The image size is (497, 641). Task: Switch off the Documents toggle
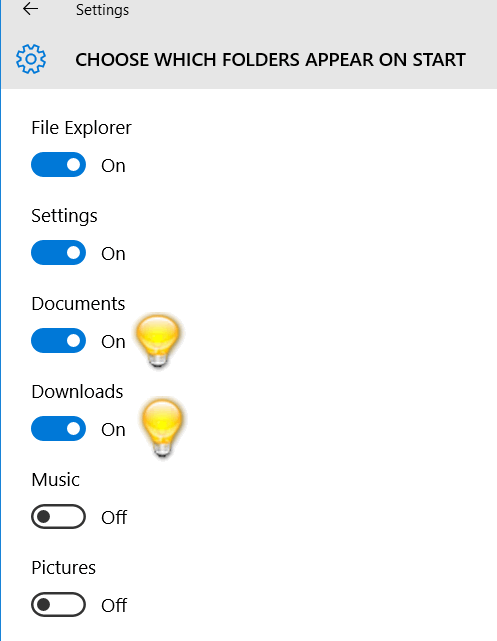(58, 341)
